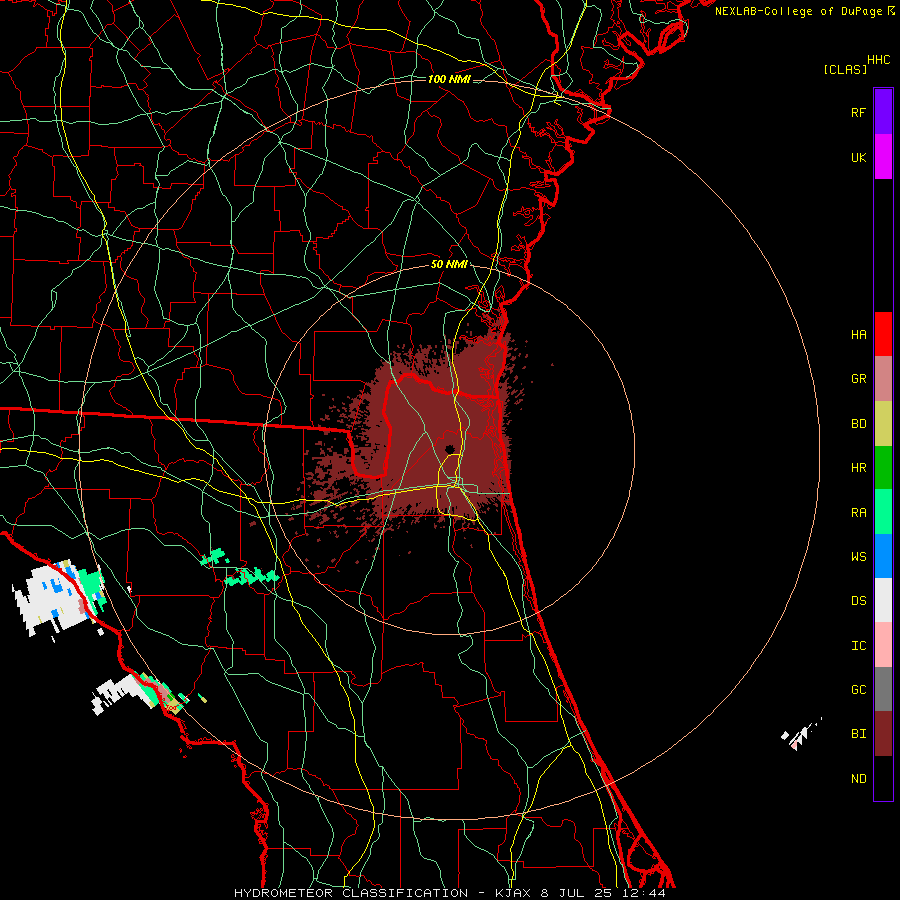
Task: Click the NEXLAB-College of DuPage text
Action: click(798, 11)
